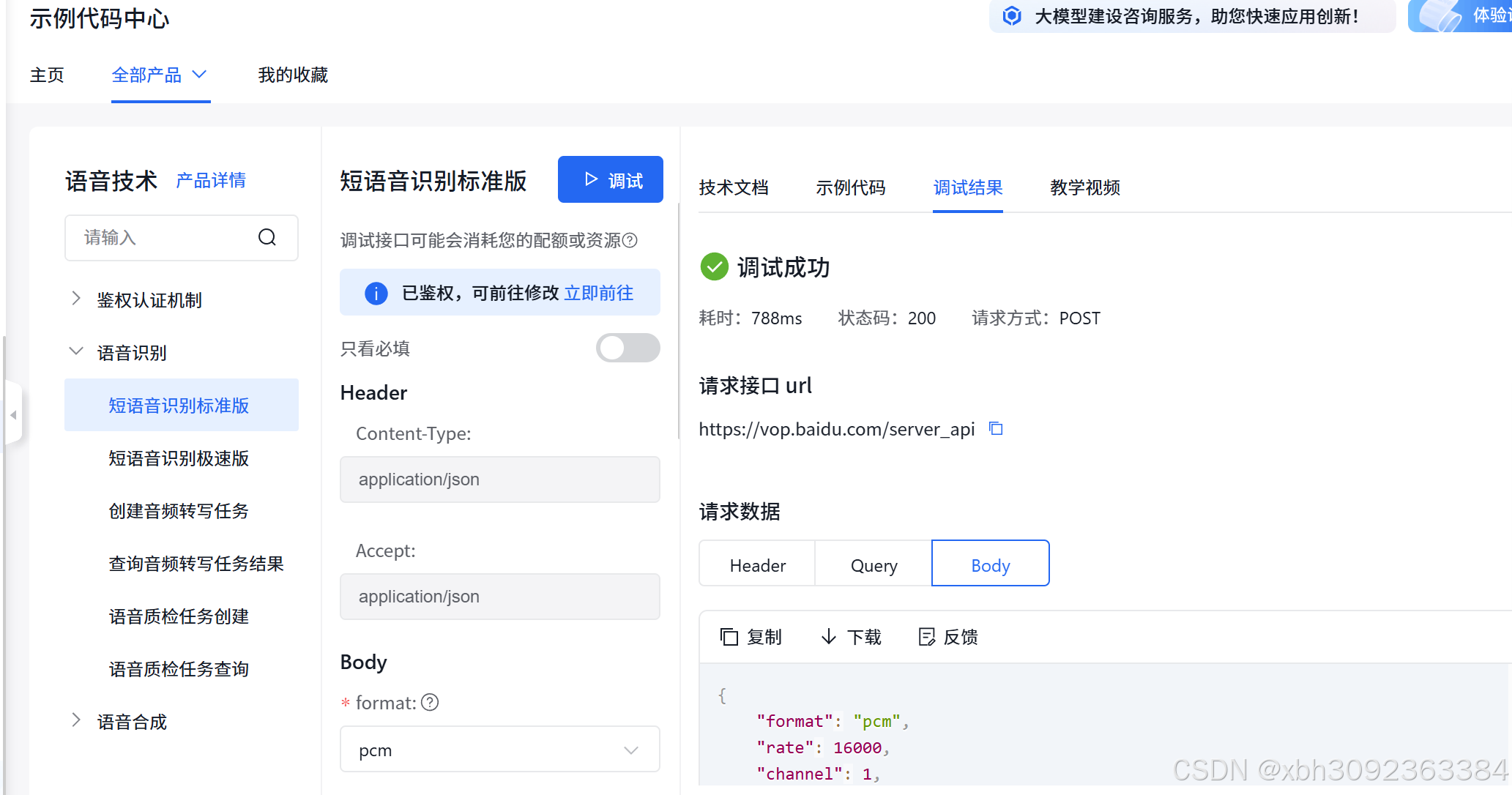Open the 产品详情 link

(x=211, y=181)
